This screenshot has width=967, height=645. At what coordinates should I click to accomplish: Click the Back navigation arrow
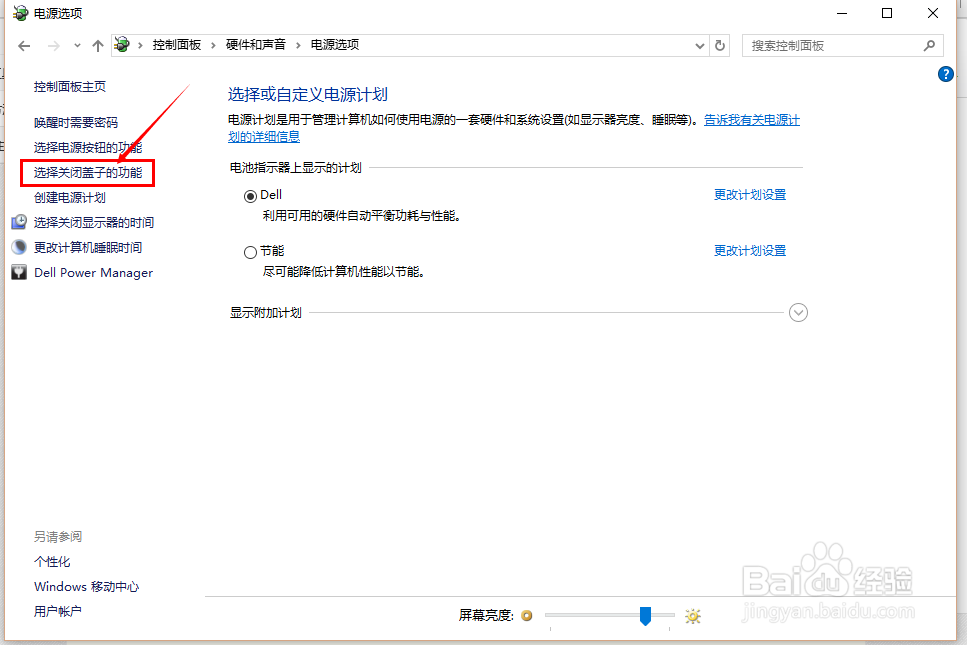24,45
